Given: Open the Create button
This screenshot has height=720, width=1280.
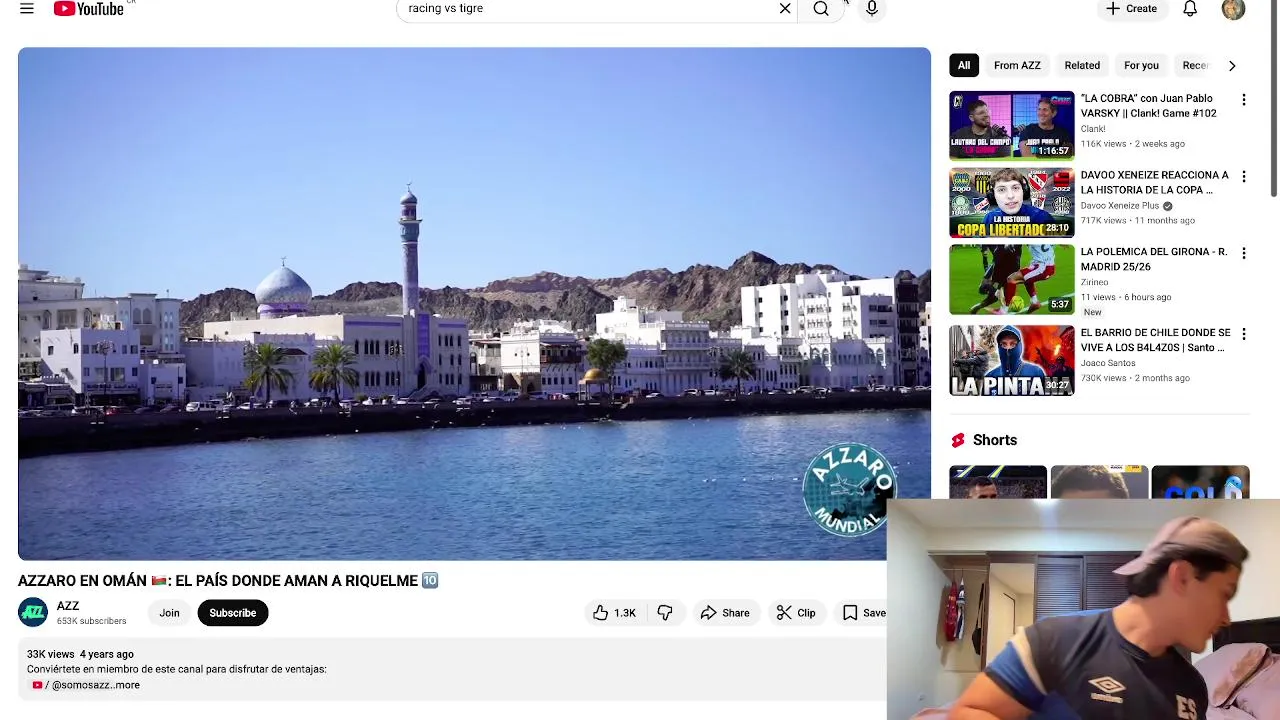Looking at the screenshot, I should (x=1131, y=8).
